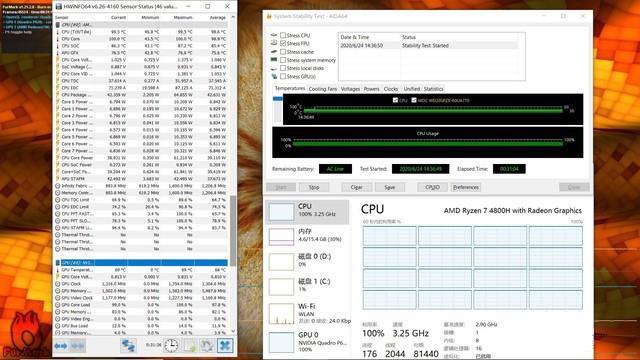The image size is (640, 360).
Task: Select the 'APU STAPM' power row
Action: [141, 179]
